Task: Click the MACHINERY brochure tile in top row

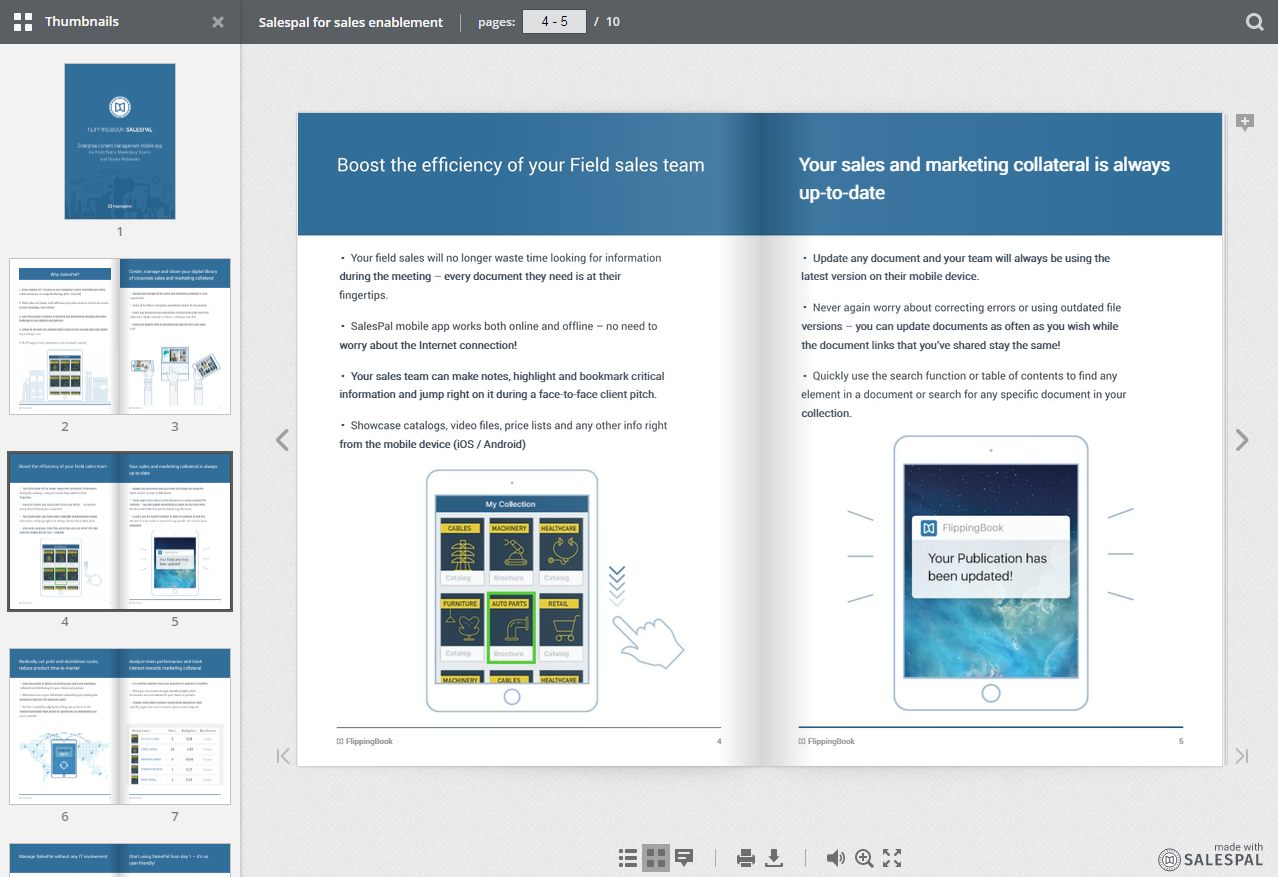Action: point(510,552)
